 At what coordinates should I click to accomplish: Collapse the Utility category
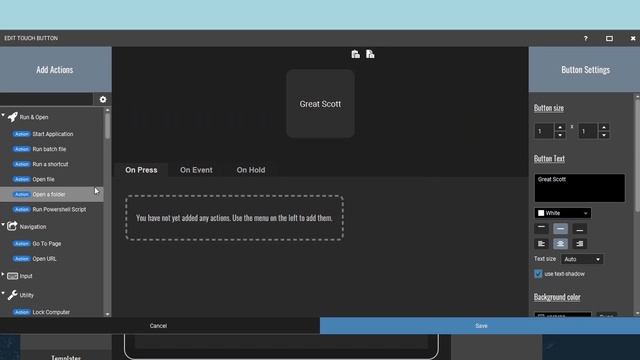coord(3,293)
